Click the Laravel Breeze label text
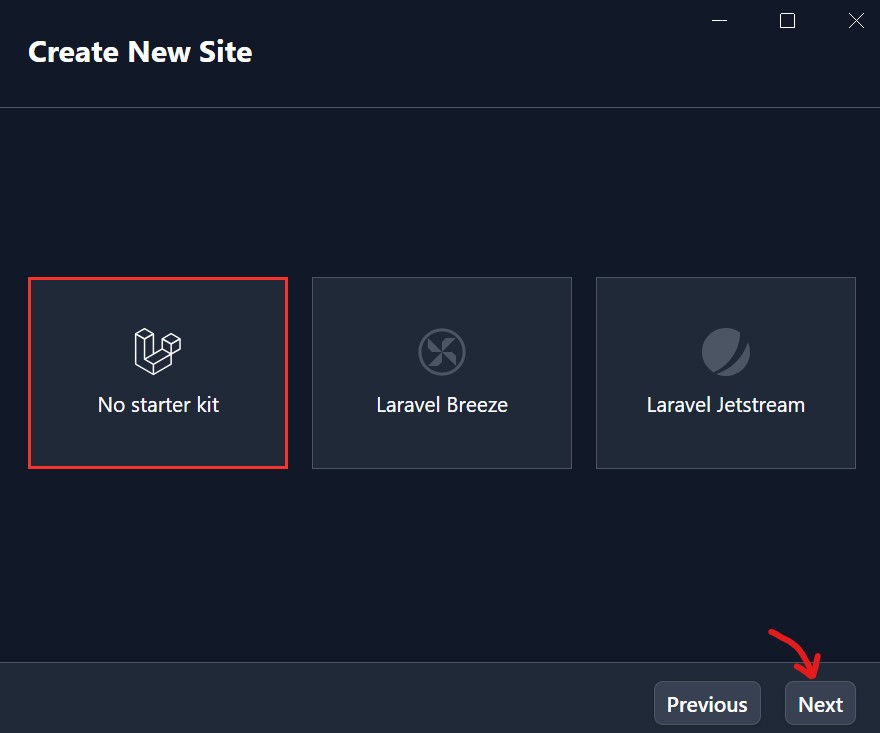The width and height of the screenshot is (880, 733). tap(441, 405)
